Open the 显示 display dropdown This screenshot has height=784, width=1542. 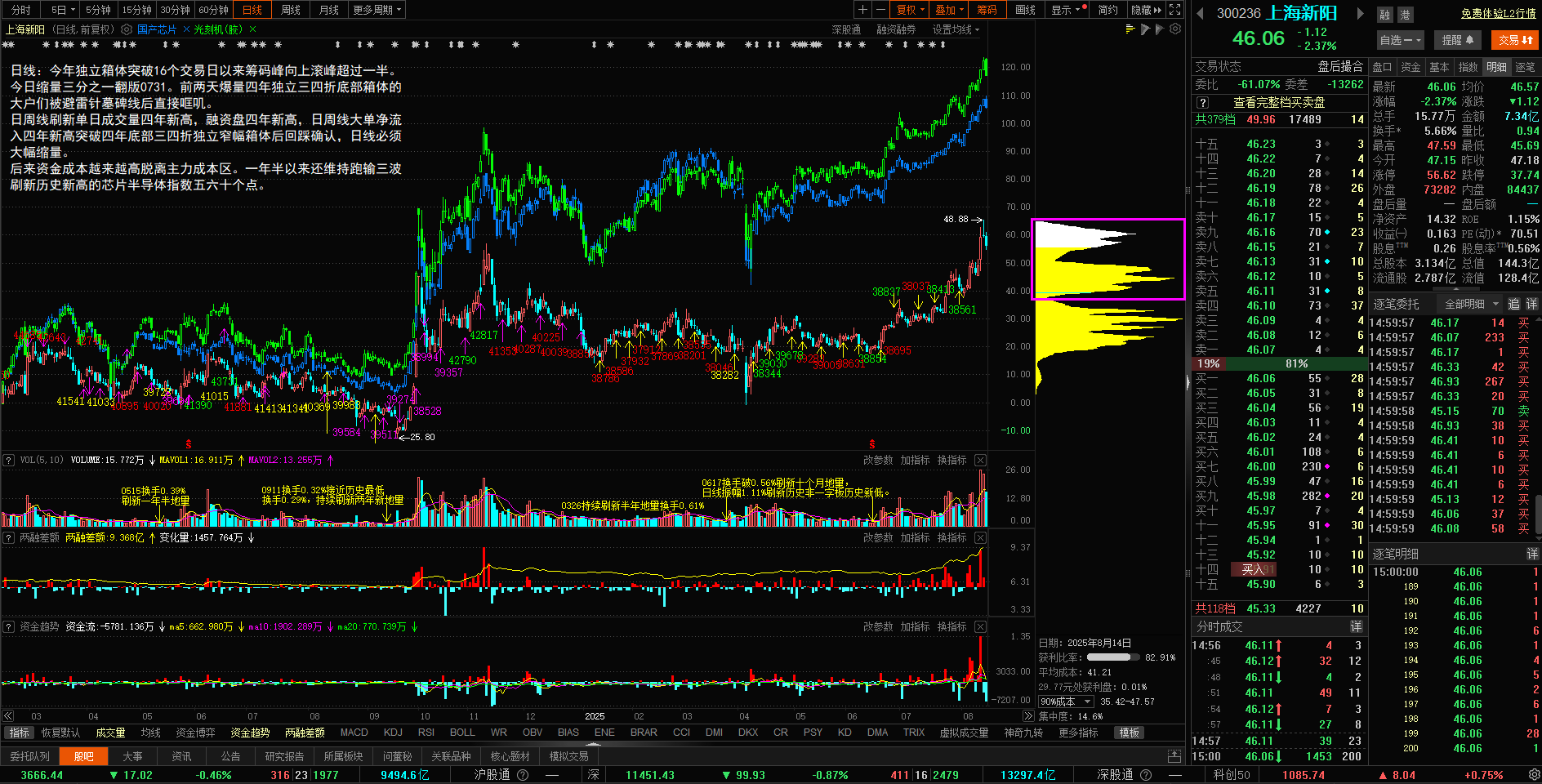coord(1067,10)
